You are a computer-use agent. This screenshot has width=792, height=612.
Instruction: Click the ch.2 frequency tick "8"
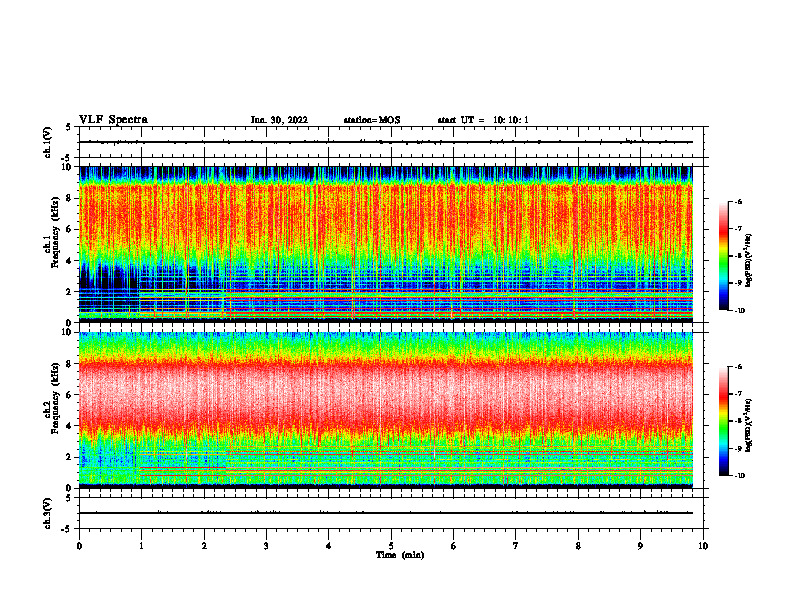[69, 364]
